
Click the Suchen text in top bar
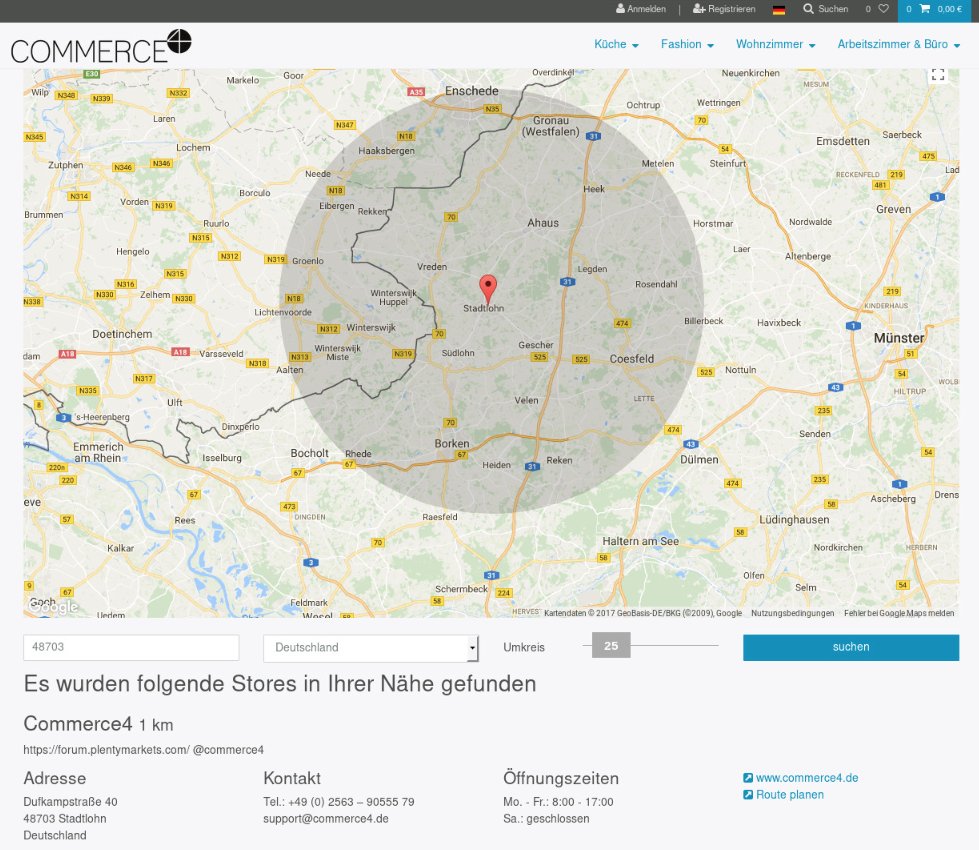click(833, 9)
